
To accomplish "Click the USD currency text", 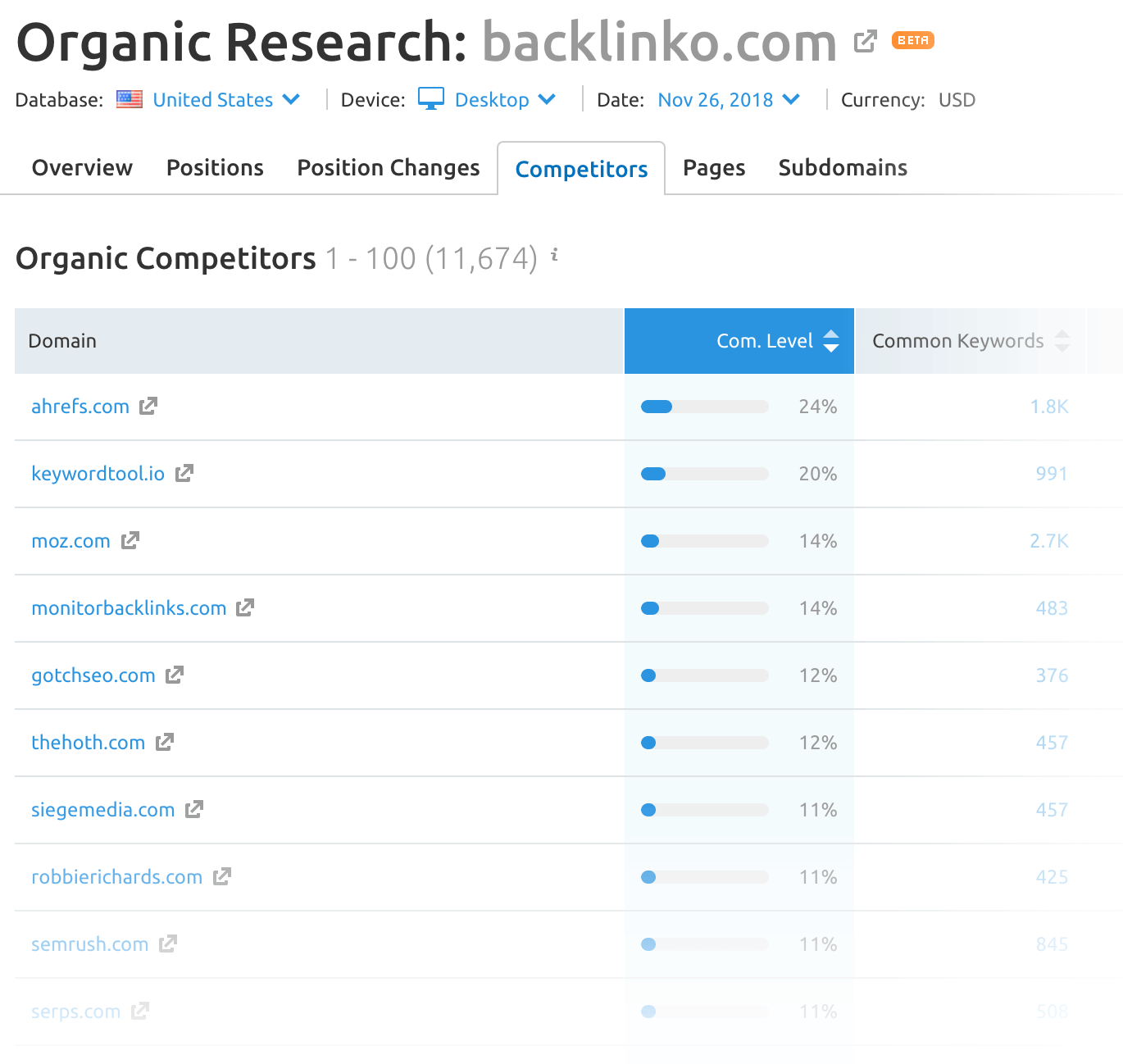I will 957,99.
